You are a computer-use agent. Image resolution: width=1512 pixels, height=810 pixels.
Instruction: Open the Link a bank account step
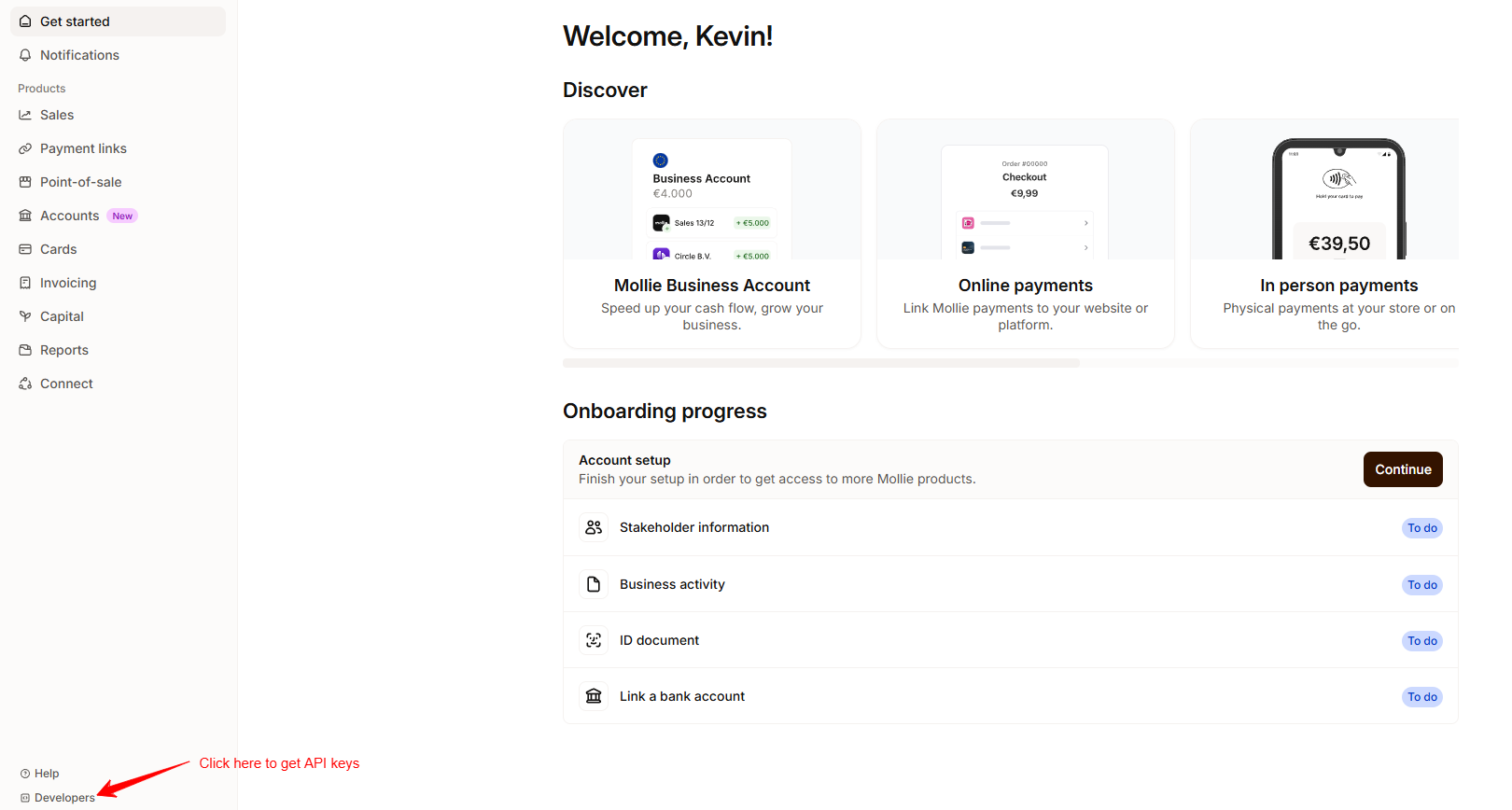tap(681, 696)
